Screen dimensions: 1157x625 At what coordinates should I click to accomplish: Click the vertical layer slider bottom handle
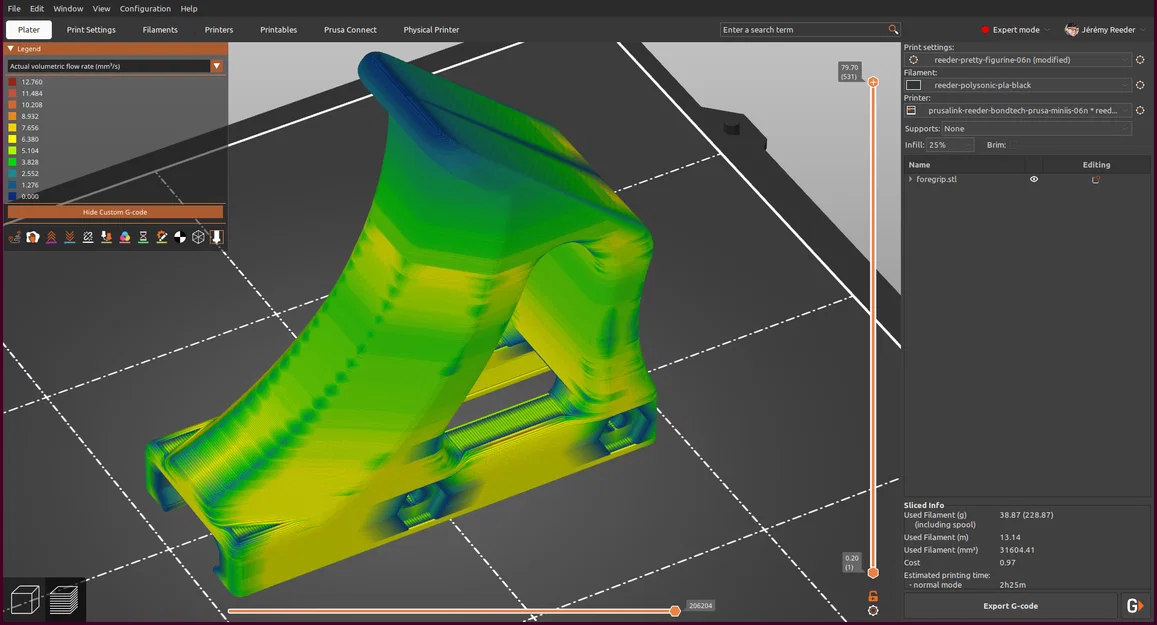tap(873, 573)
